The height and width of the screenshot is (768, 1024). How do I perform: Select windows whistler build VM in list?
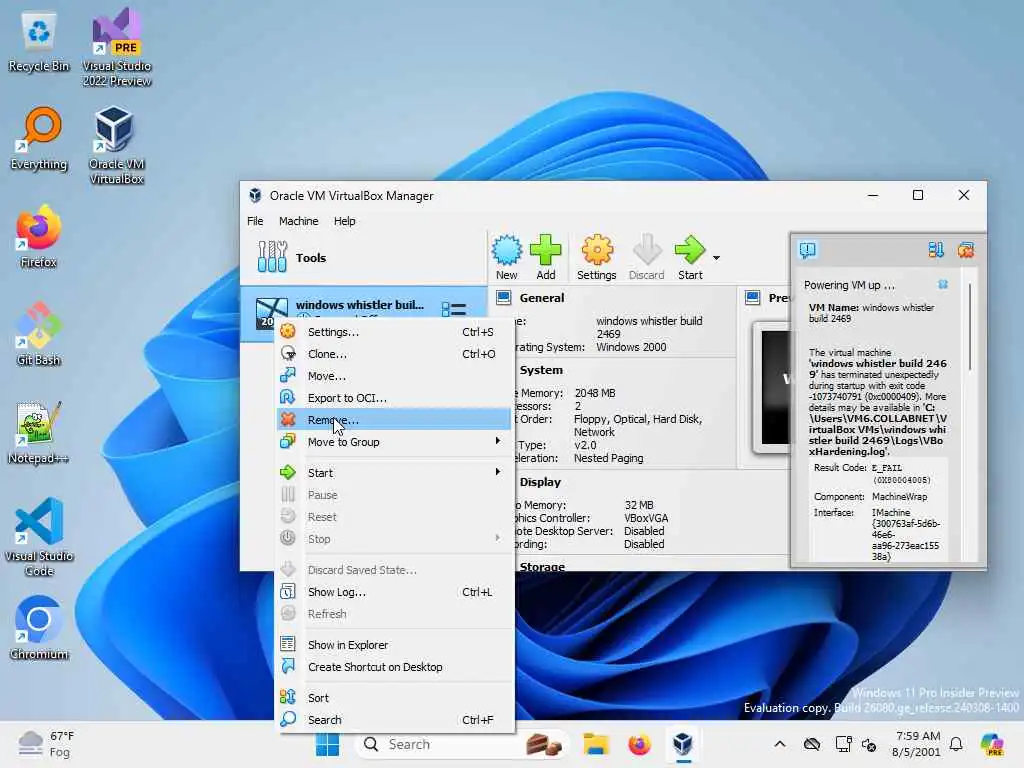(363, 313)
